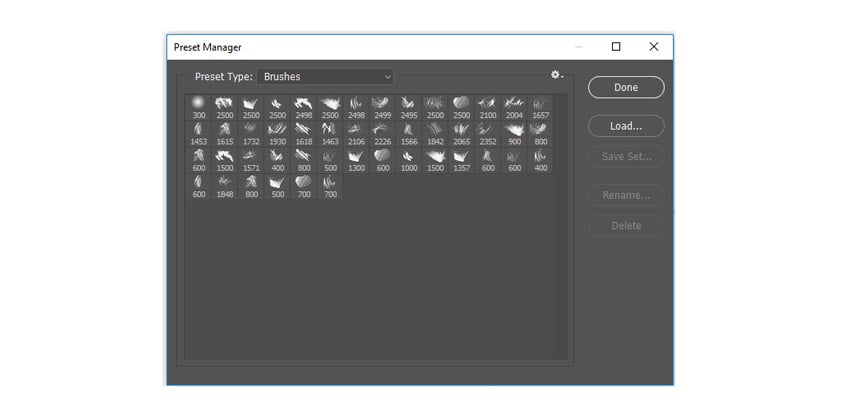
Task: Click the grayed-out Rename... button
Action: [x=626, y=195]
